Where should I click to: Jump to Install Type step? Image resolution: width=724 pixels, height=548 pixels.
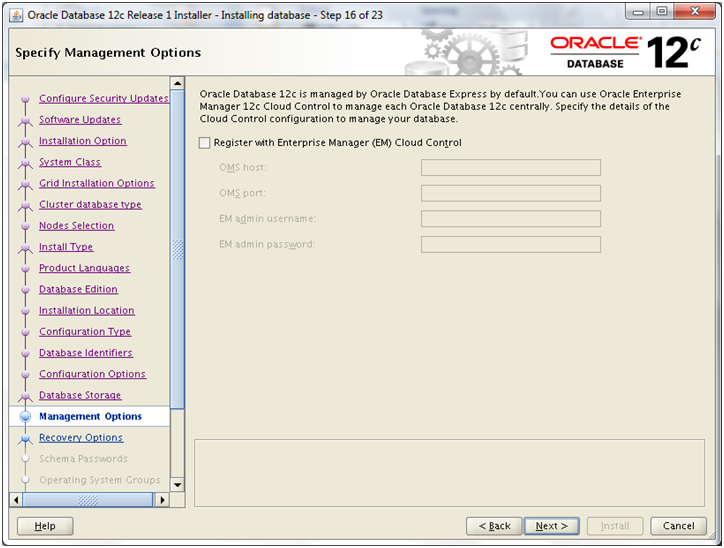coord(66,247)
